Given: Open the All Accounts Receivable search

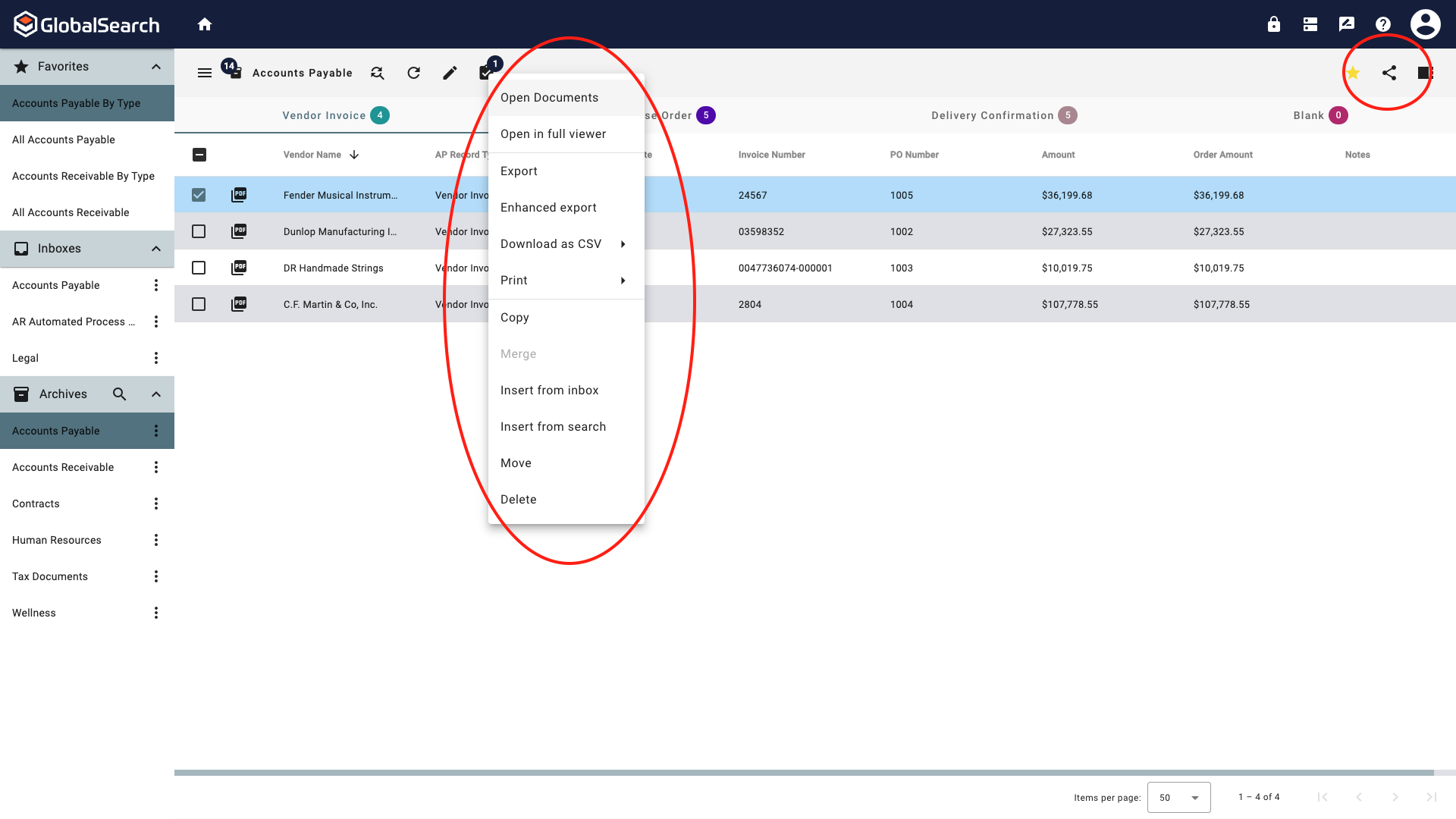Looking at the screenshot, I should 71,212.
